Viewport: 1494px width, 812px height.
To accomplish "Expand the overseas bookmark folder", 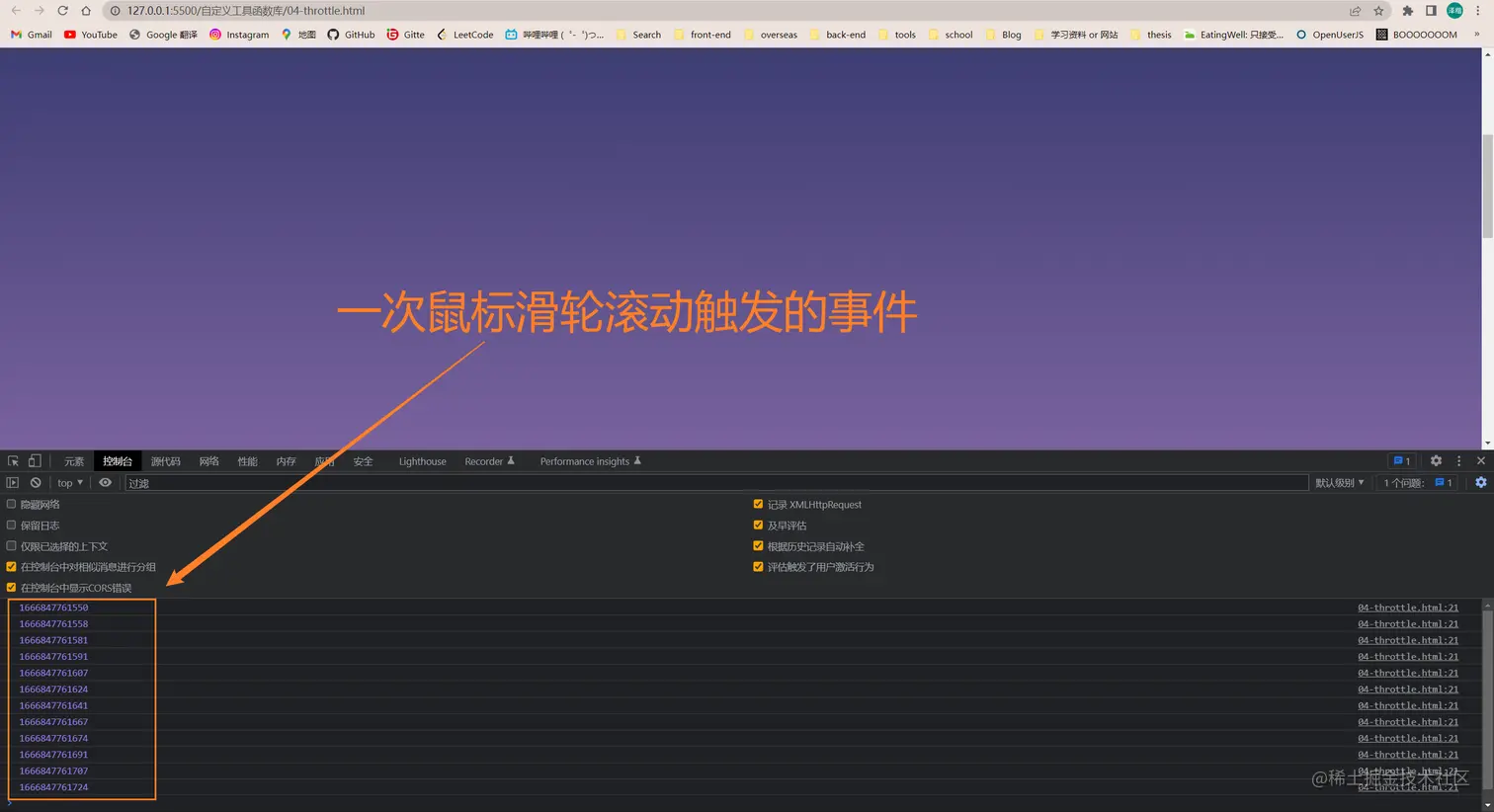I will 770,35.
